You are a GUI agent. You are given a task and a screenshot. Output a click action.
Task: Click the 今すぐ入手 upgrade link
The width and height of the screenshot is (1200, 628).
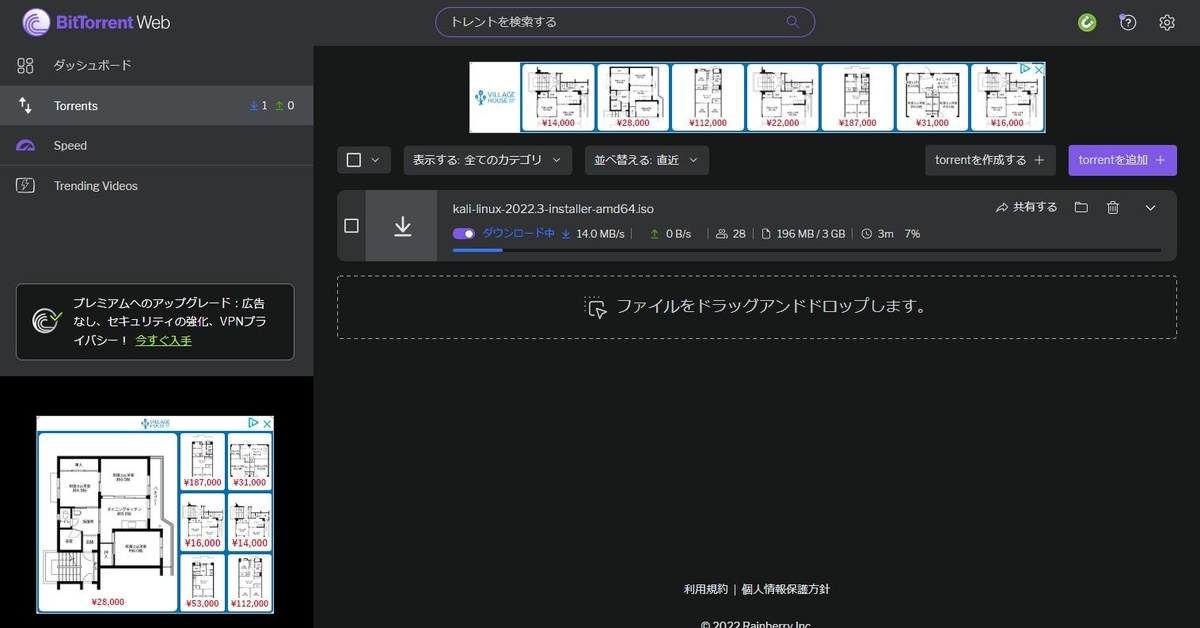click(164, 340)
